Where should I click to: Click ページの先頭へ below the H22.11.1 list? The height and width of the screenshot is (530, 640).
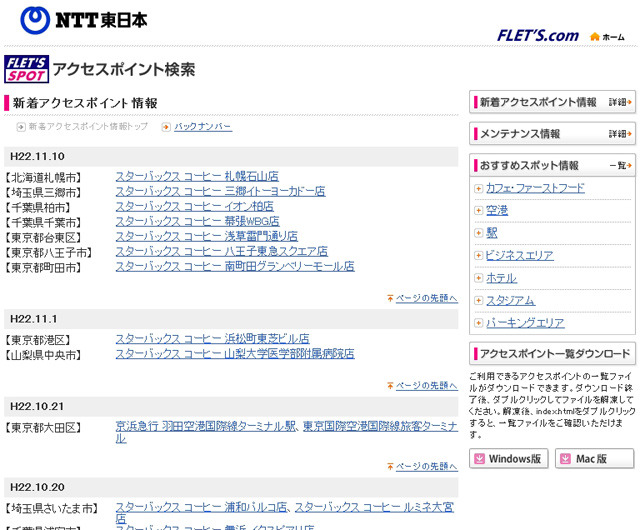tap(427, 385)
